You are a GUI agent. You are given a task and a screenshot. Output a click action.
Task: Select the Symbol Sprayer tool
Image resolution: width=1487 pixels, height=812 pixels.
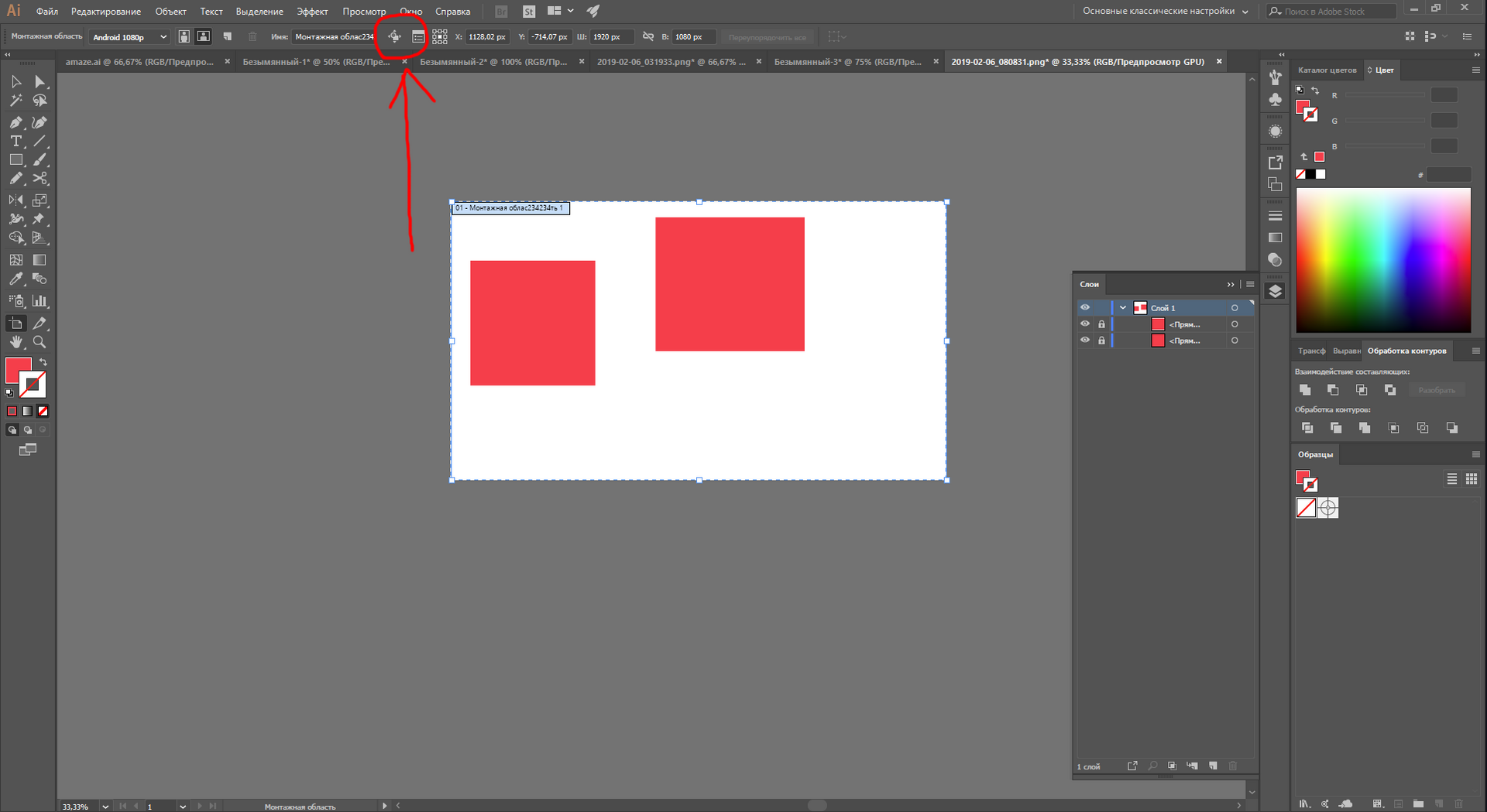(15, 301)
